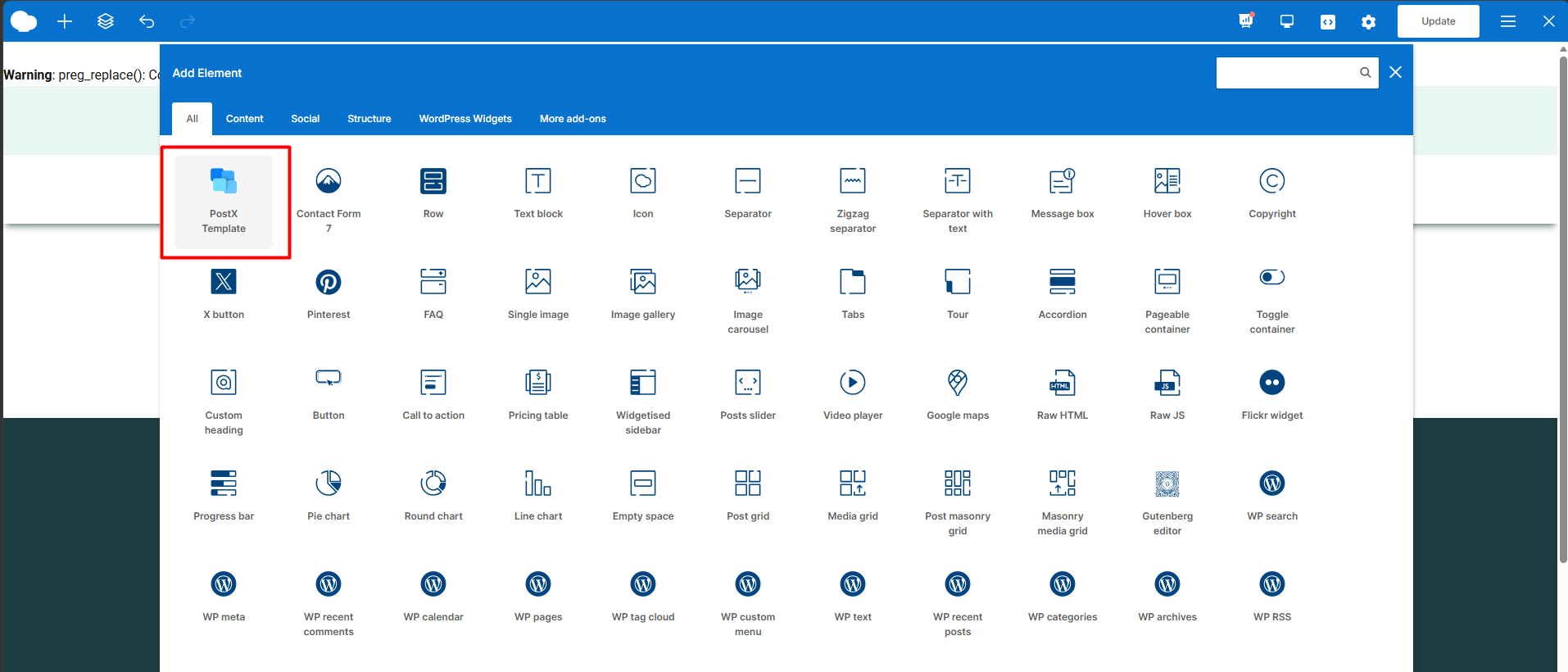This screenshot has height=672, width=1568.
Task: Add a Call to action element
Action: (x=433, y=396)
